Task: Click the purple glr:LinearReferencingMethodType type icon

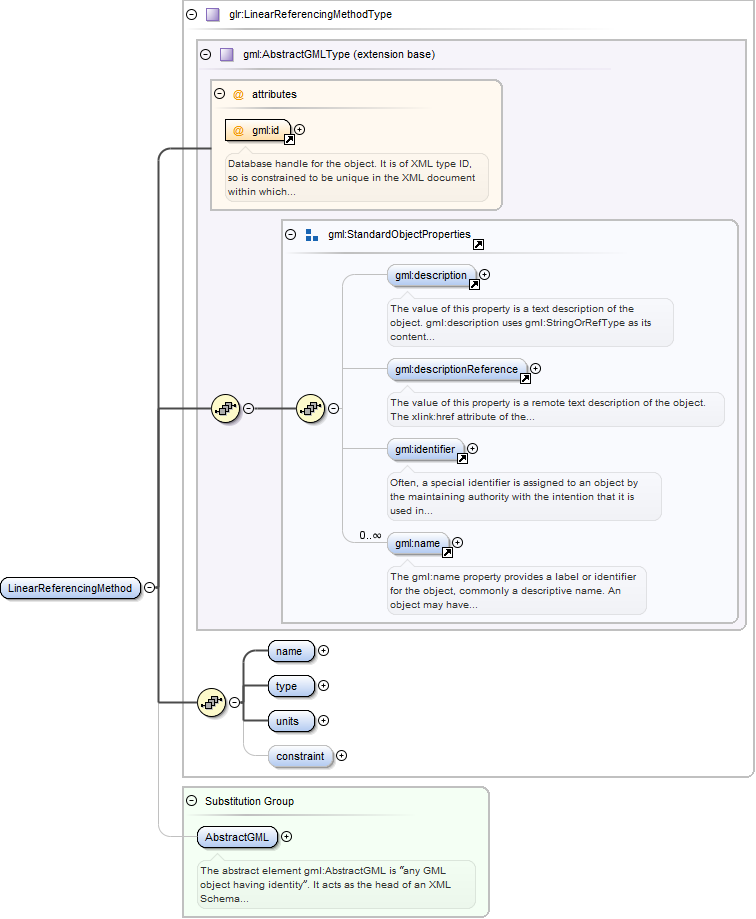Action: pos(212,15)
